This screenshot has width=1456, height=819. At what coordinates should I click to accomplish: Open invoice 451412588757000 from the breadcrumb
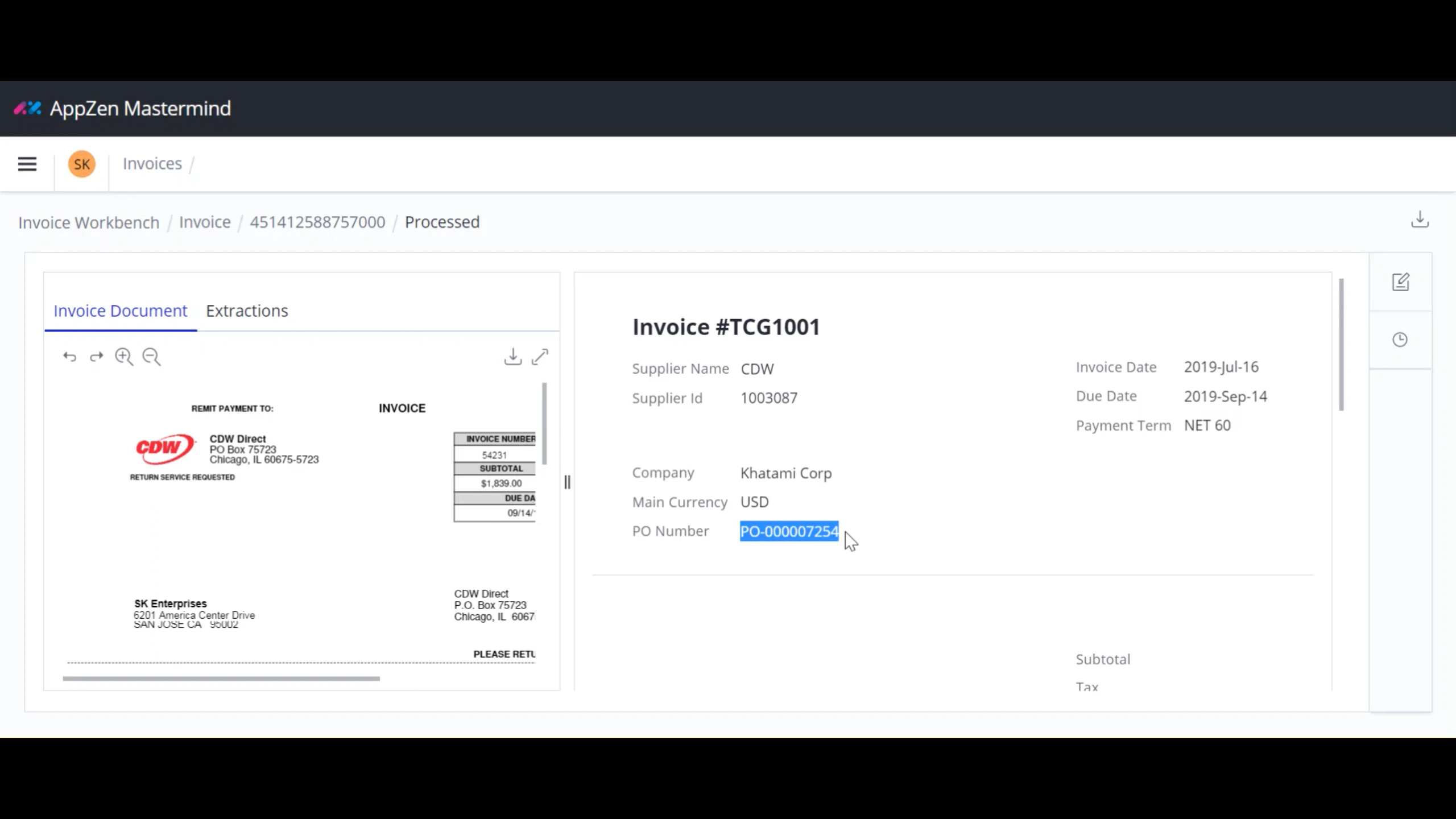(318, 222)
